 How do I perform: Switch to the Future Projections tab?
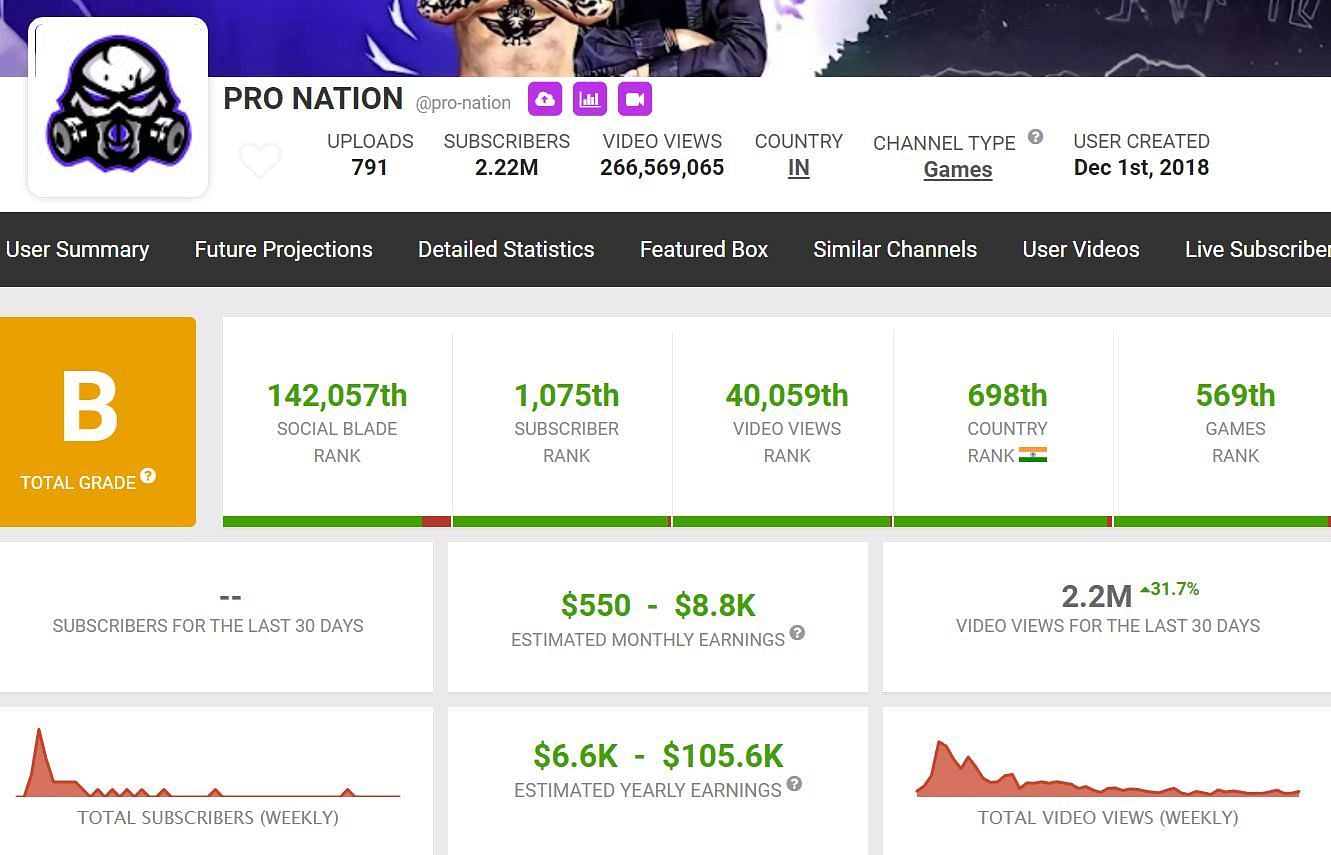(x=283, y=249)
